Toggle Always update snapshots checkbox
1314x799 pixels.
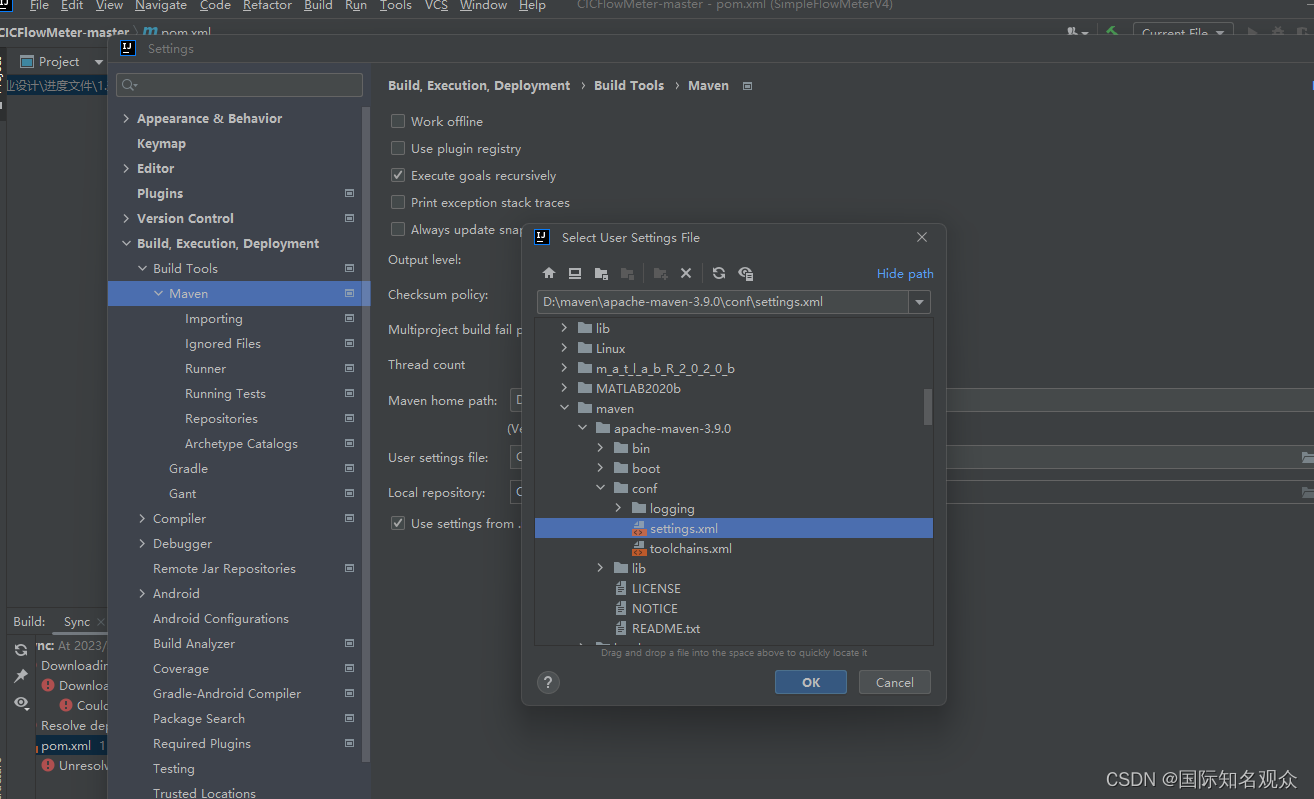pos(398,229)
